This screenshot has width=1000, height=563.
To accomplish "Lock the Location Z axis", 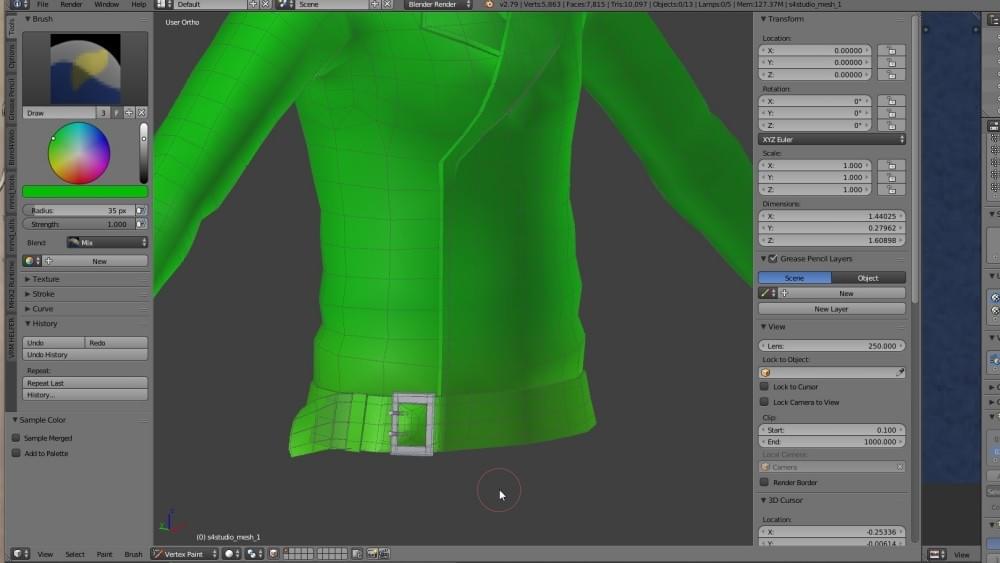I will click(x=891, y=75).
